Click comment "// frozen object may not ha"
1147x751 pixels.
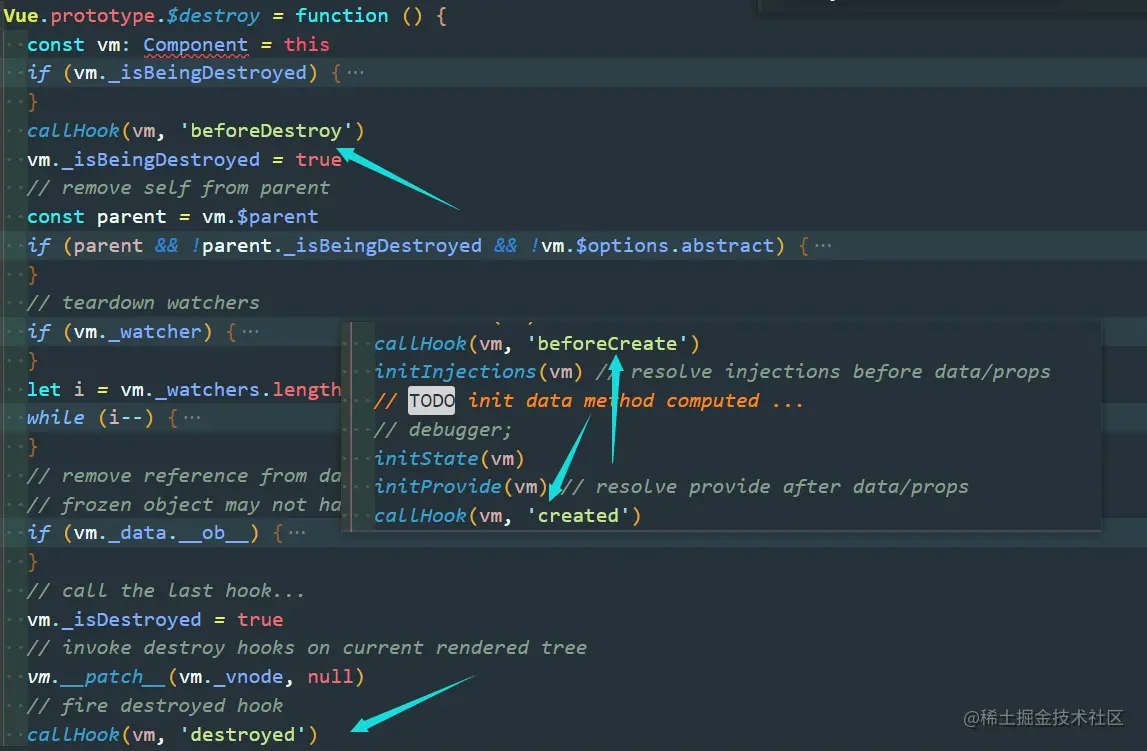184,505
